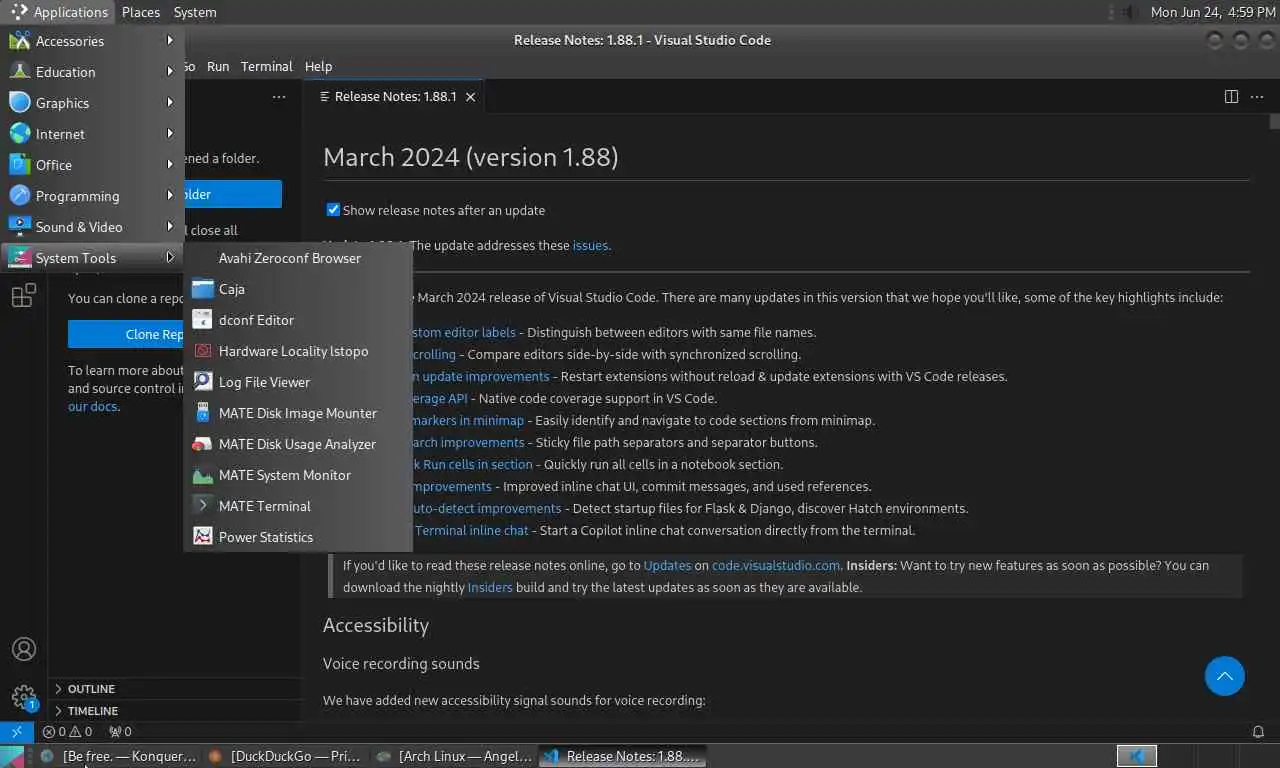Image resolution: width=1280 pixels, height=768 pixels.
Task: Follow the nightly Insiders link
Action: (490, 587)
